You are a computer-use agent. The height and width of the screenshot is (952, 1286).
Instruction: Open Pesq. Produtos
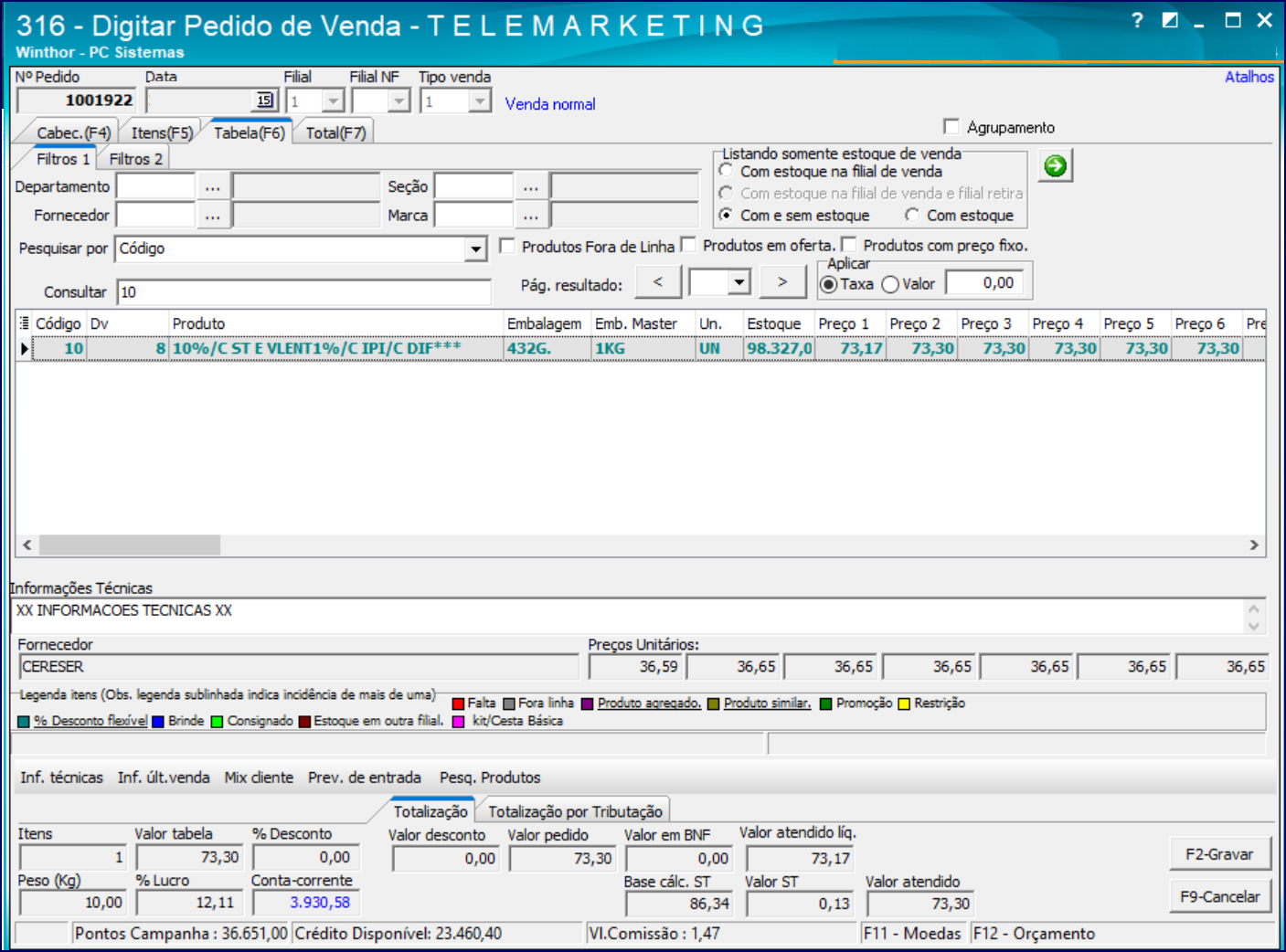[490, 777]
